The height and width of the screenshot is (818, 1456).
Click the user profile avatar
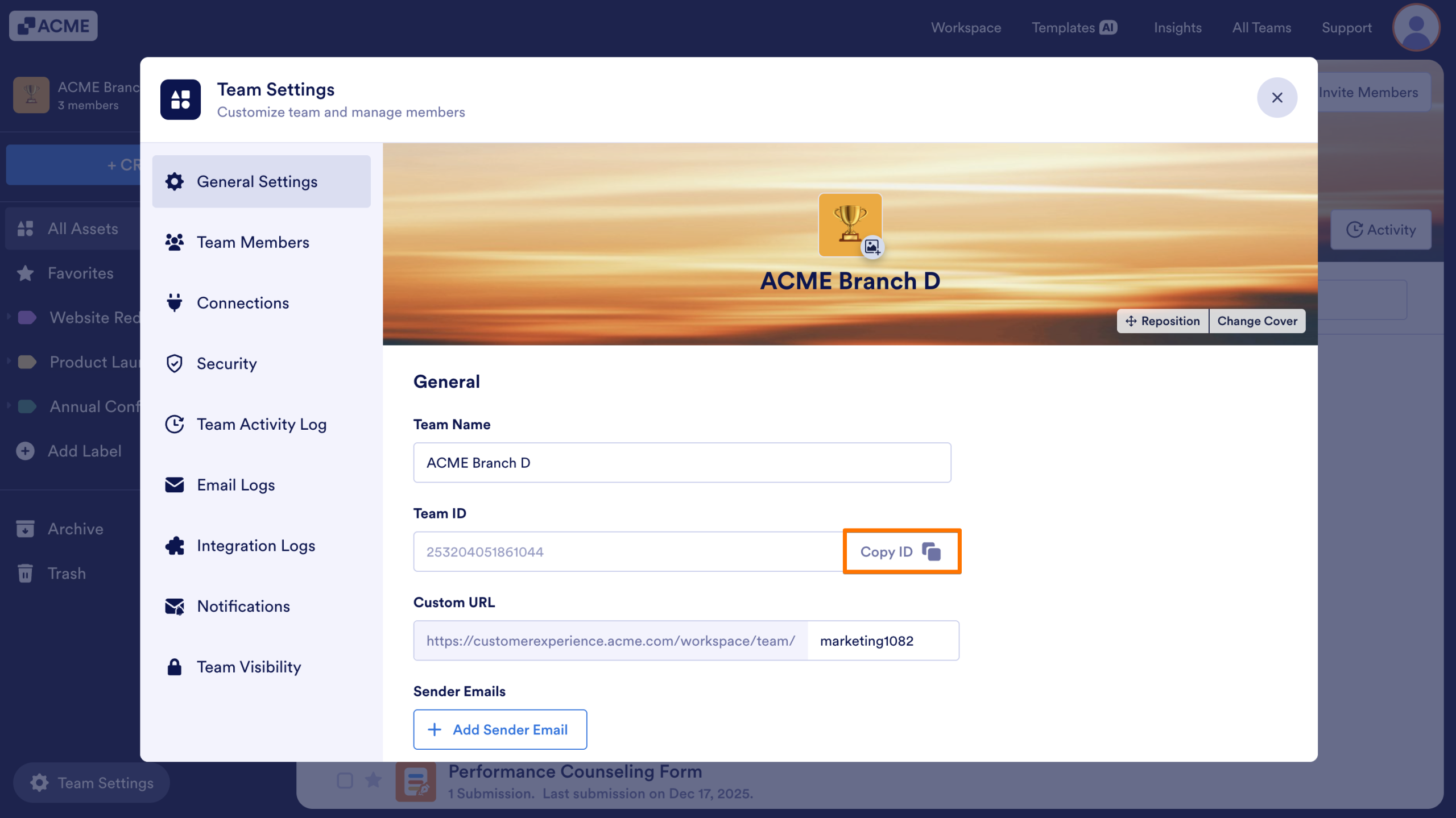pos(1416,27)
